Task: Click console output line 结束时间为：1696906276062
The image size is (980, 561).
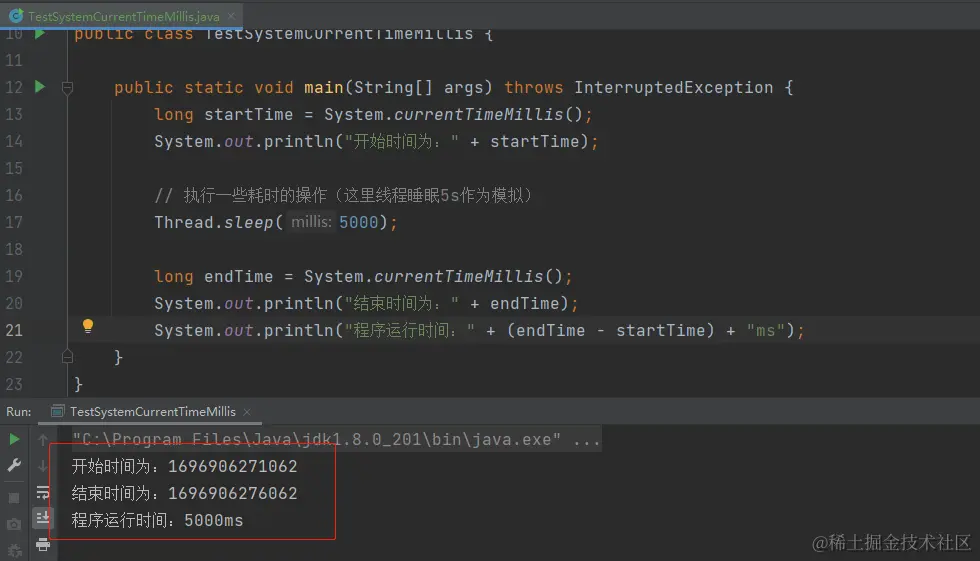Action: (184, 493)
